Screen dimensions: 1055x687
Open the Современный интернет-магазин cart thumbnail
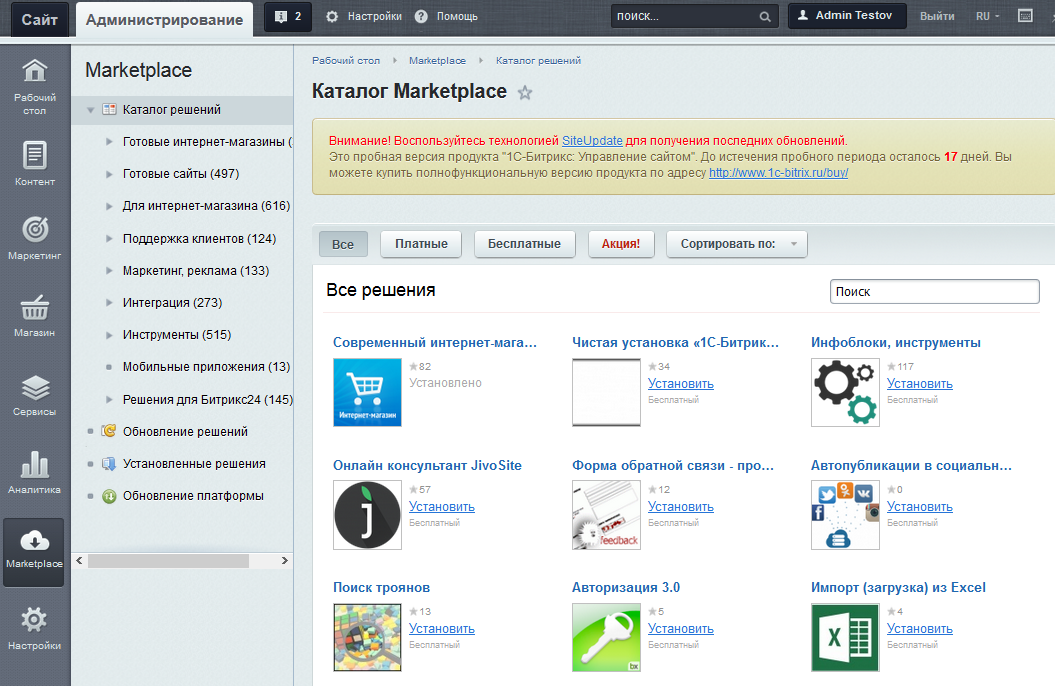[x=367, y=392]
